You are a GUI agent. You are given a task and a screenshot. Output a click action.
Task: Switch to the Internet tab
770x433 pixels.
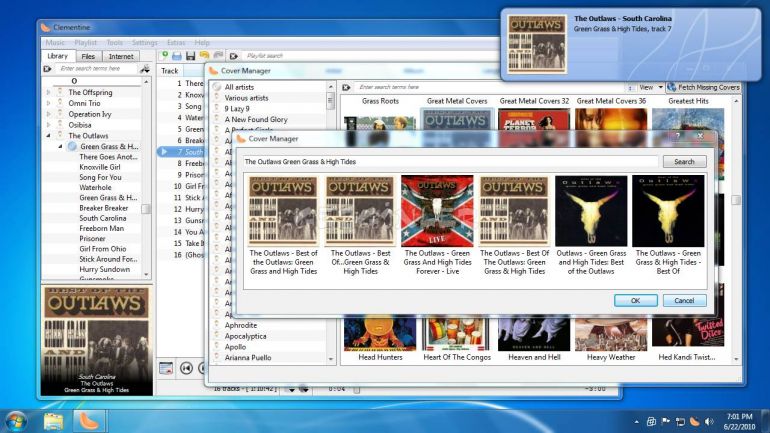(121, 56)
